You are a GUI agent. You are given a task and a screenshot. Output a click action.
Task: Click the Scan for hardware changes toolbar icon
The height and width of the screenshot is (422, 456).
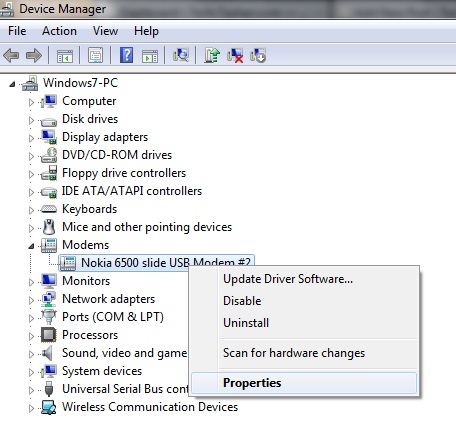181,55
